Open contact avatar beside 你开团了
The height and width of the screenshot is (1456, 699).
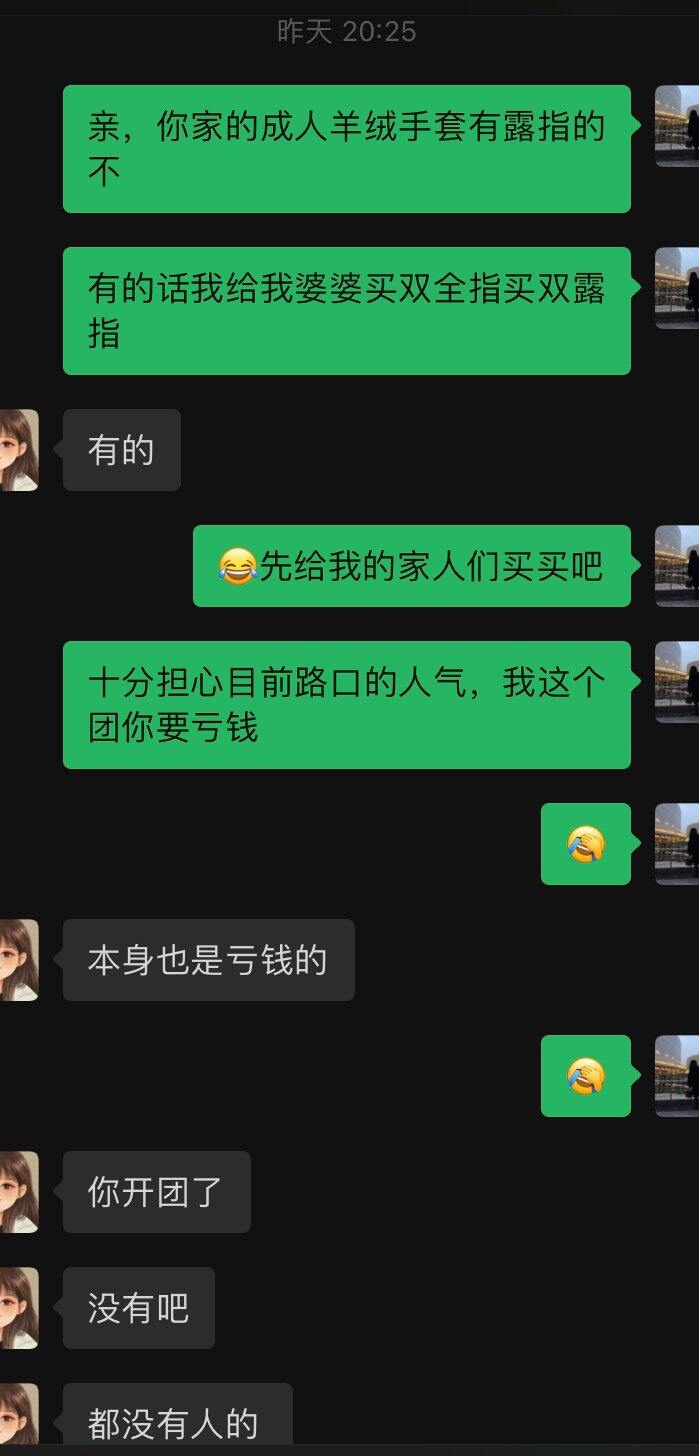click(x=19, y=1192)
